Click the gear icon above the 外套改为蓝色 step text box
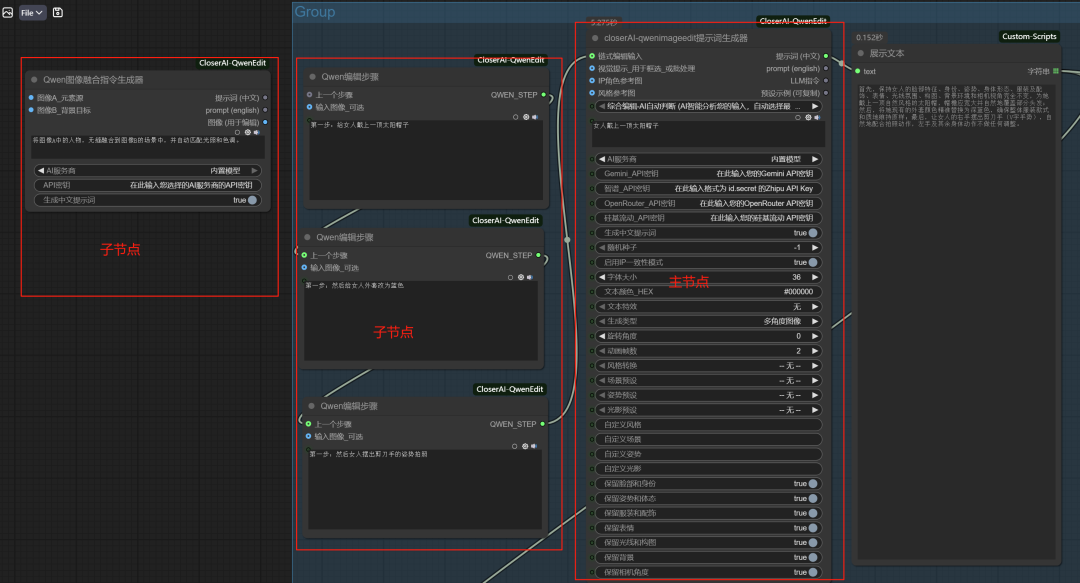The image size is (1080, 583). [521, 278]
